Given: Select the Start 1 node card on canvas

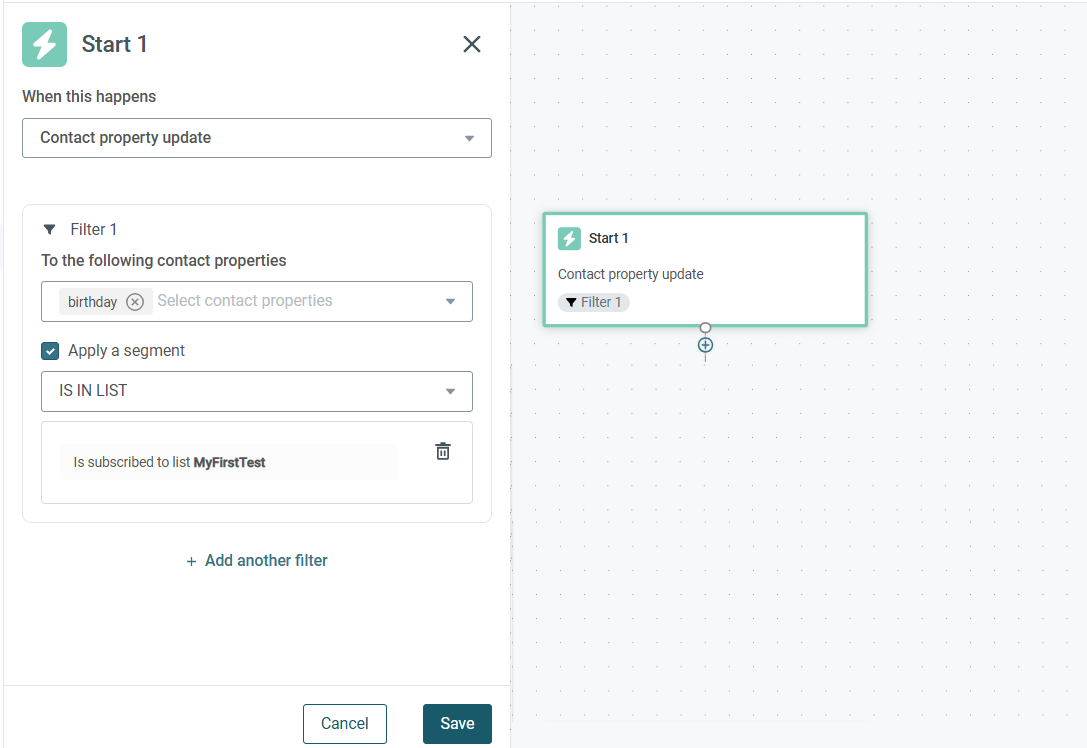Looking at the screenshot, I should click(x=705, y=269).
